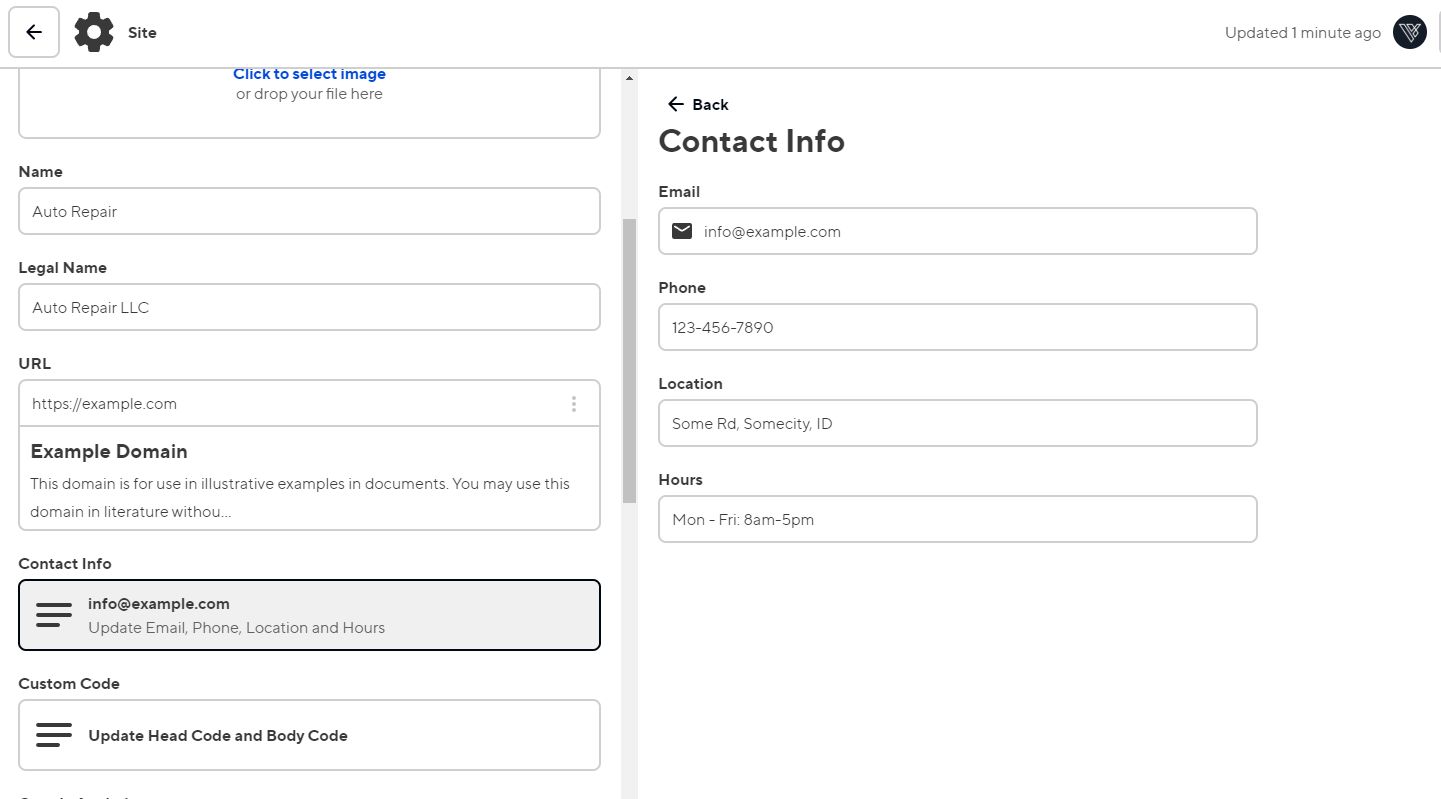Open the Example Domain link preview
This screenshot has height=799, width=1441.
point(309,480)
